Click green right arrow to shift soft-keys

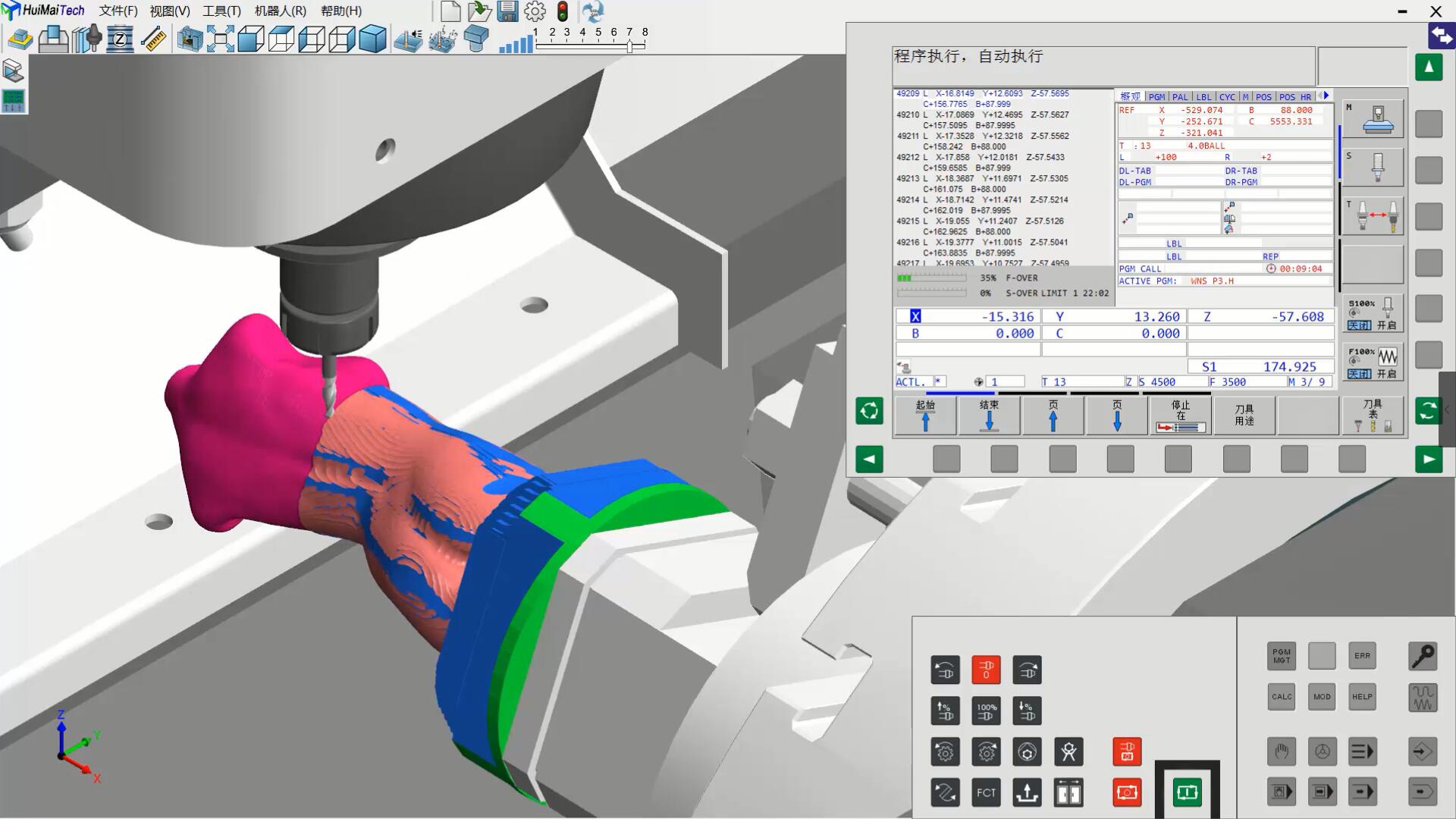(x=1428, y=459)
